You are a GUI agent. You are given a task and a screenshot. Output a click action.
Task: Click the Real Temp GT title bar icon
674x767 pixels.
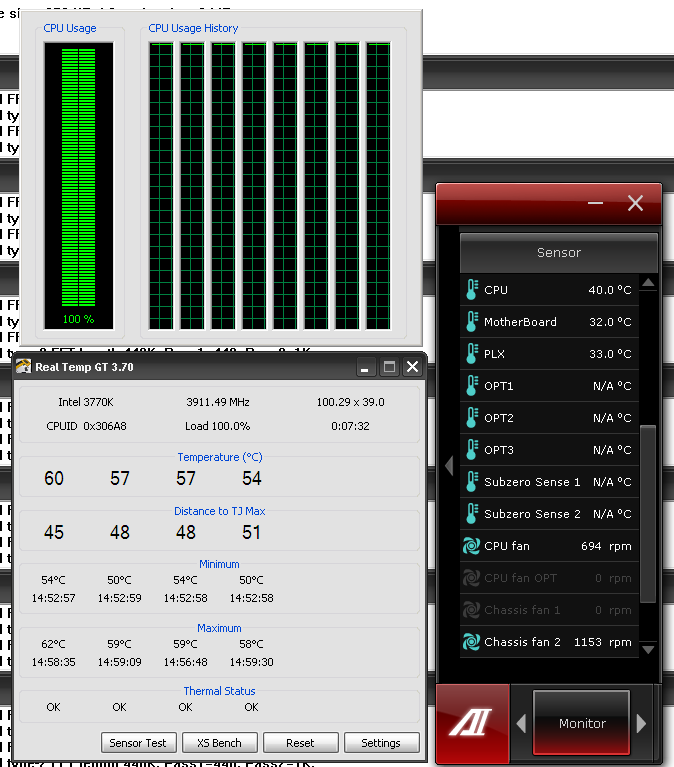coord(23,366)
